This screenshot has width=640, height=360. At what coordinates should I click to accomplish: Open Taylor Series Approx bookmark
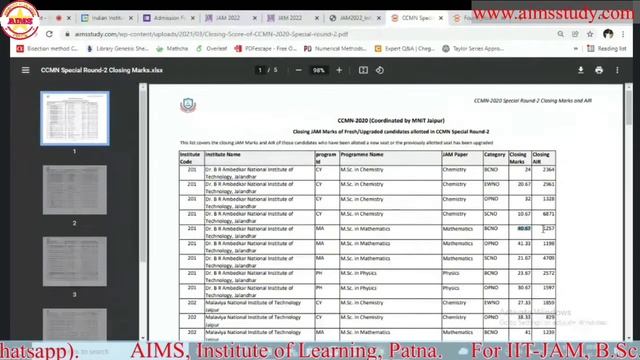pos(473,49)
